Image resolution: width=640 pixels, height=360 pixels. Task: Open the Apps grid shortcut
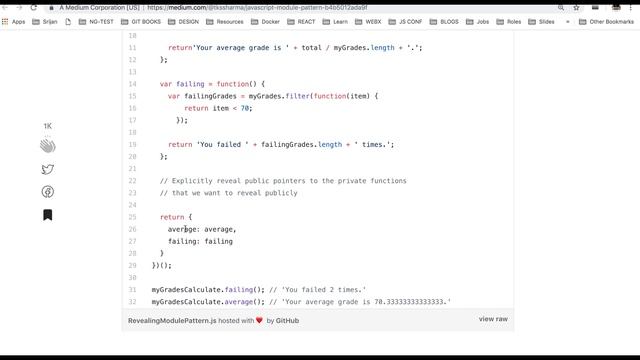click(13, 22)
